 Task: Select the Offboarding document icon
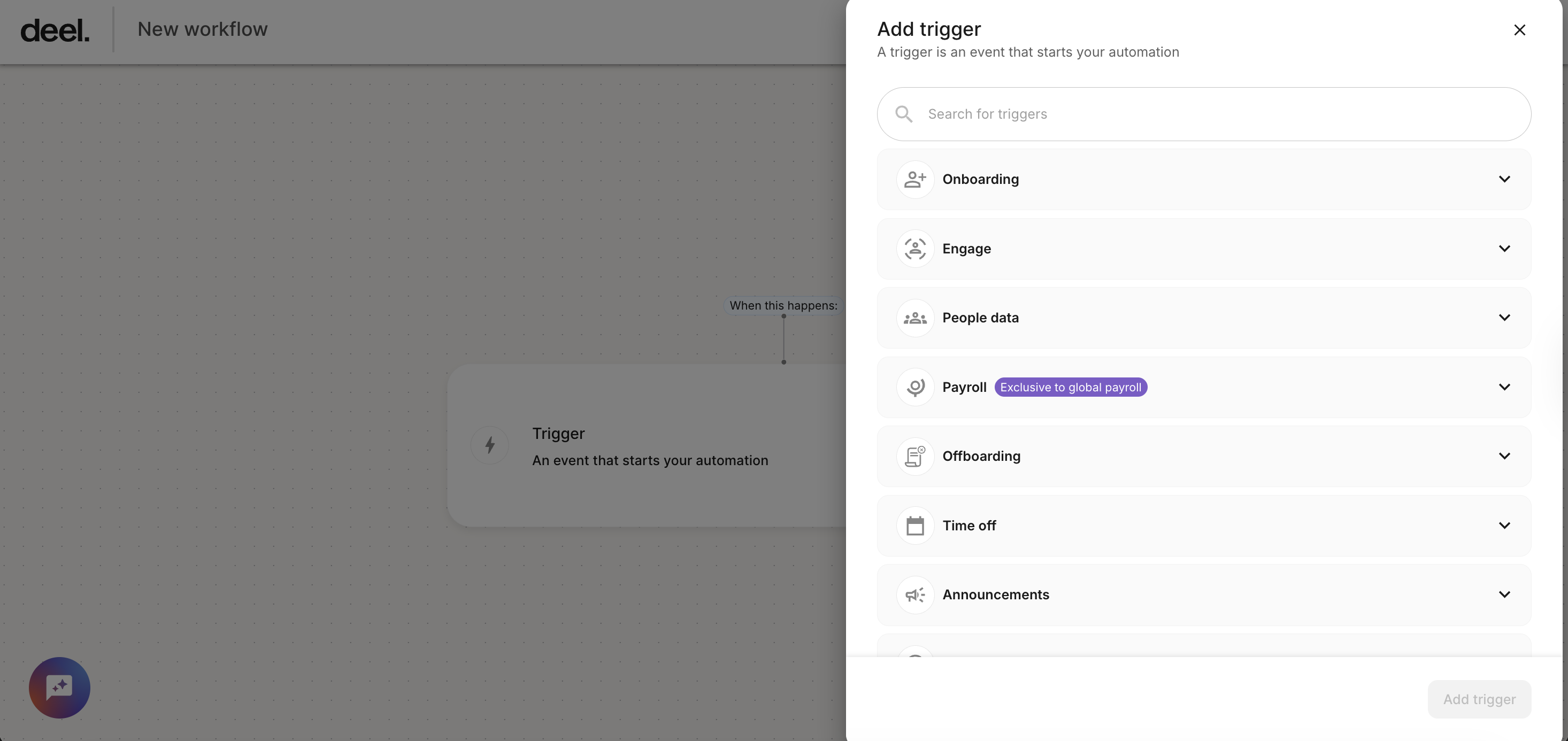[914, 456]
